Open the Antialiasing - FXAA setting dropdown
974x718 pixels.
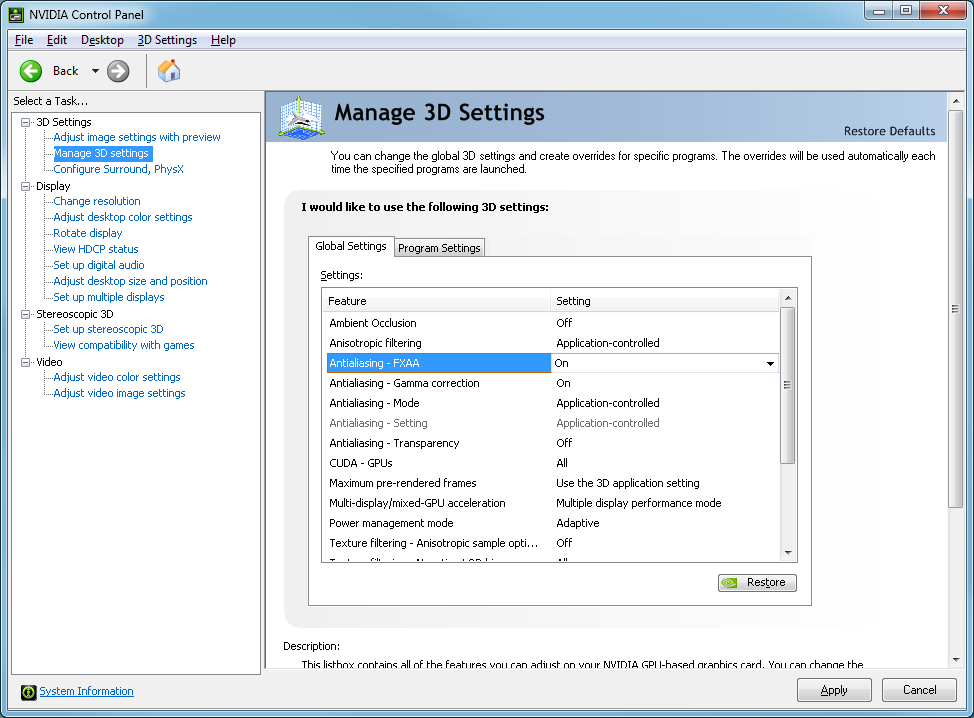coord(770,364)
